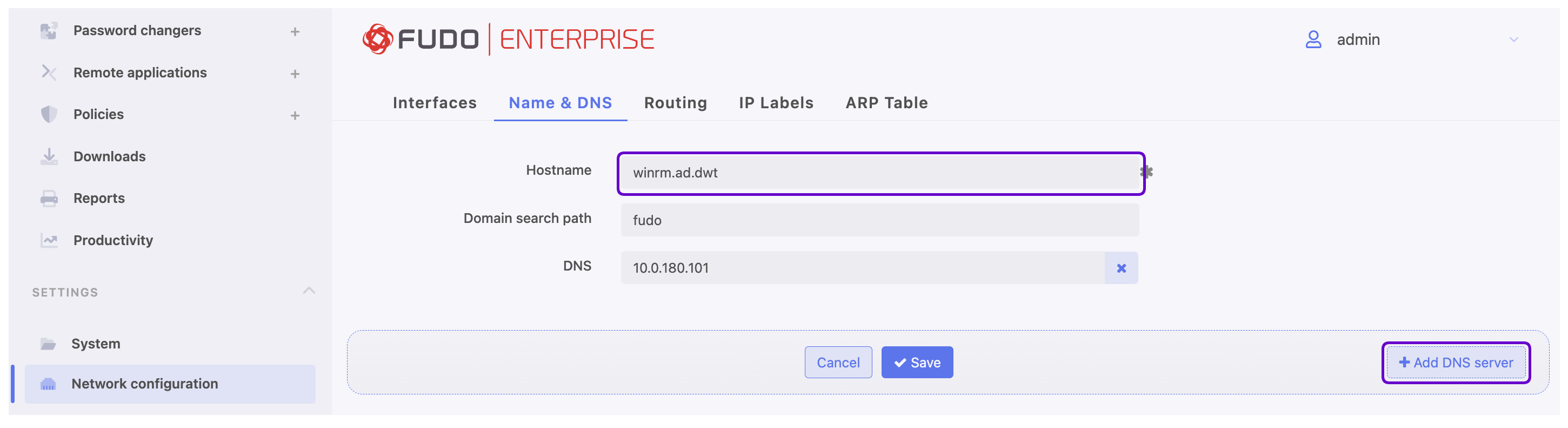Click the admin user avatar icon
The width and height of the screenshot is (1568, 428).
point(1313,40)
